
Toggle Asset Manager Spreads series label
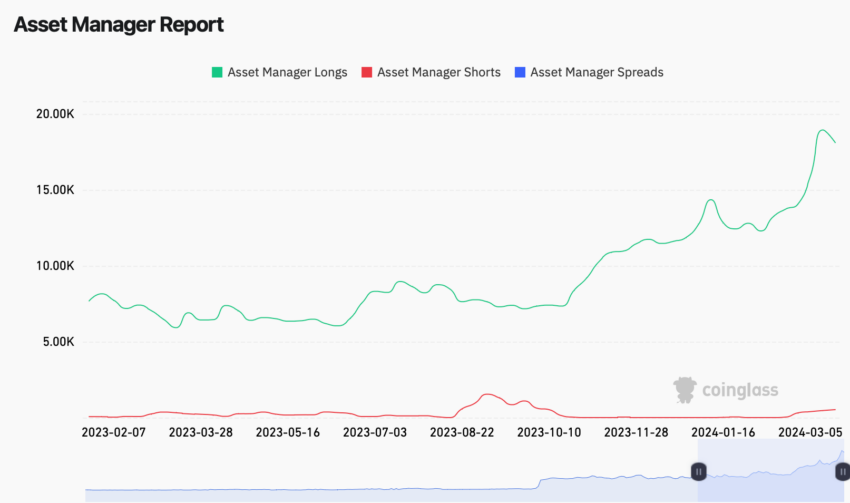coord(596,72)
